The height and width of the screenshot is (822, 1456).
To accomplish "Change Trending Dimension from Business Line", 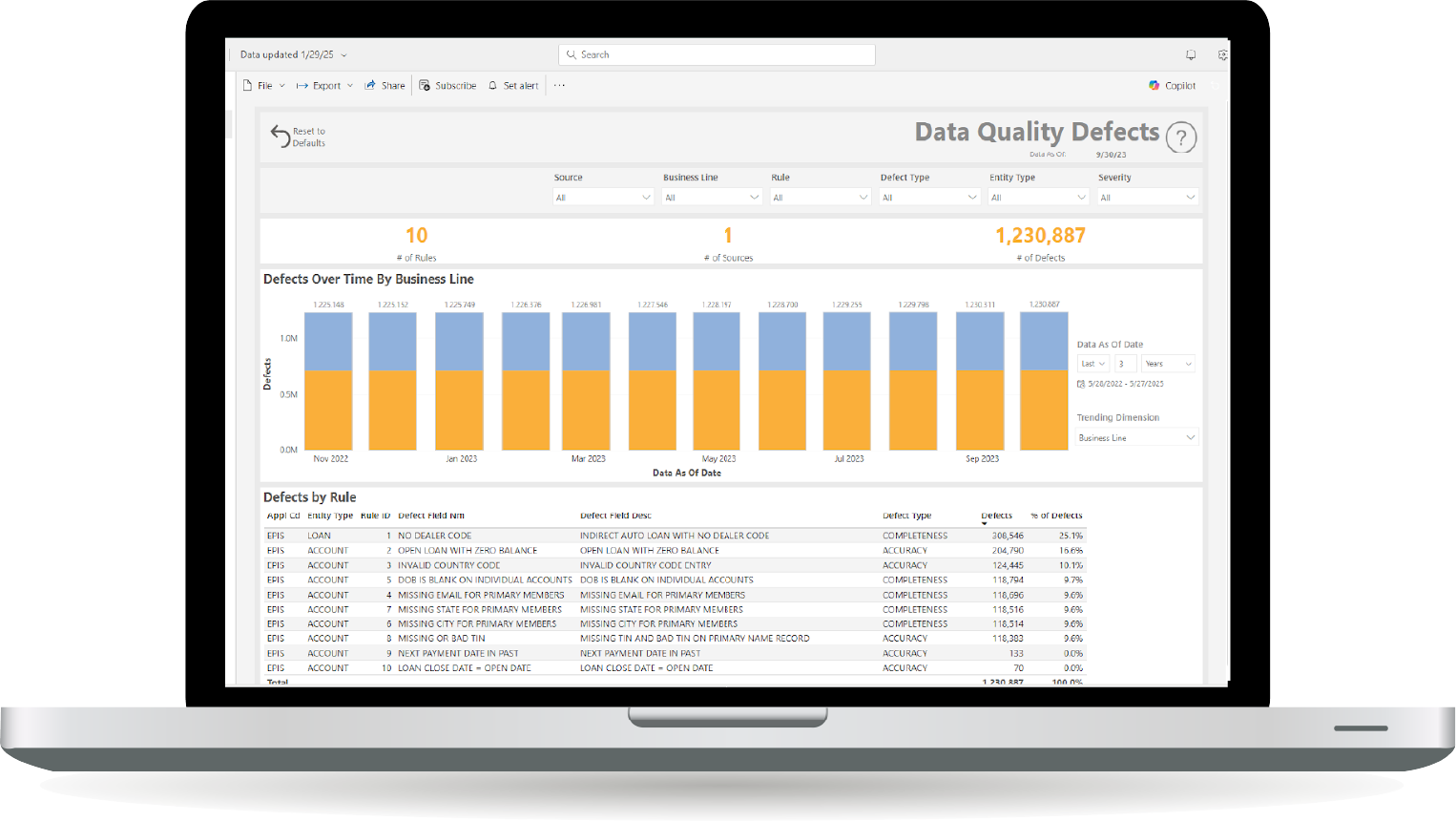I will tap(1136, 436).
